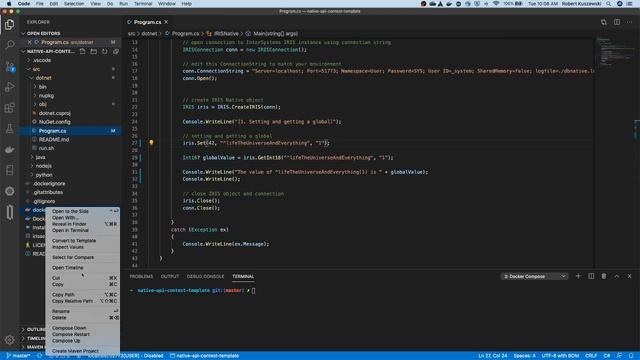This screenshot has height=360, width=640.
Task: Click the Wi-Fi icon in menu bar
Action: [x=496, y=4]
